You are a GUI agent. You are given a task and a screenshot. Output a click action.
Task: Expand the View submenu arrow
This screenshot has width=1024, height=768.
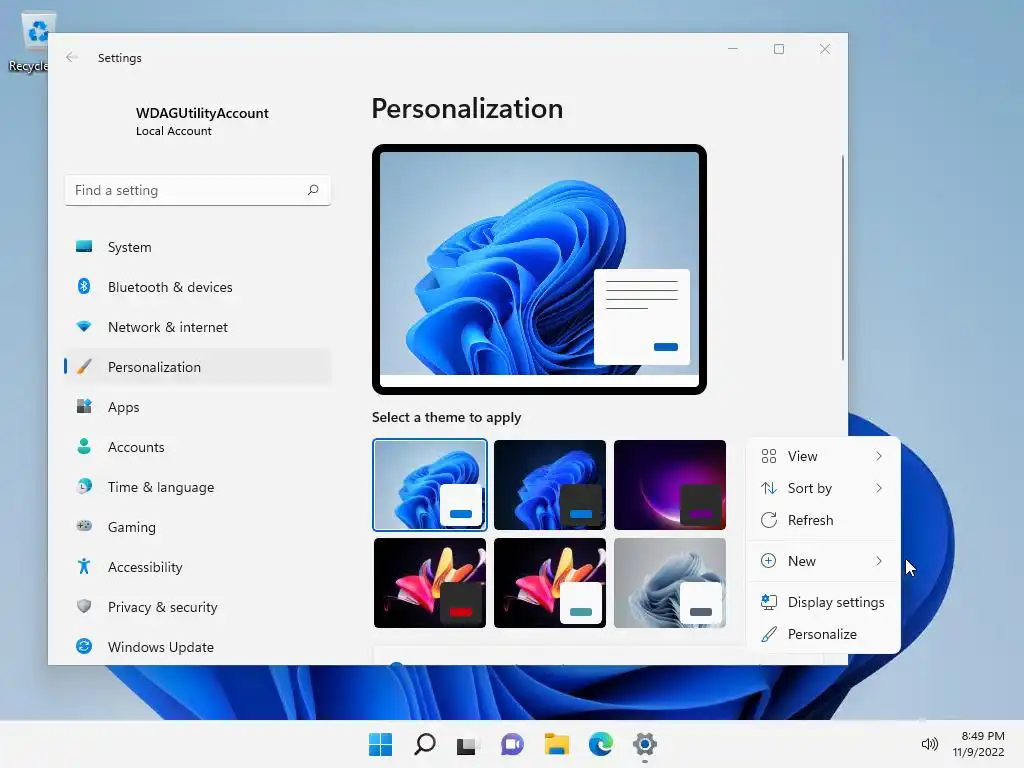pos(879,456)
